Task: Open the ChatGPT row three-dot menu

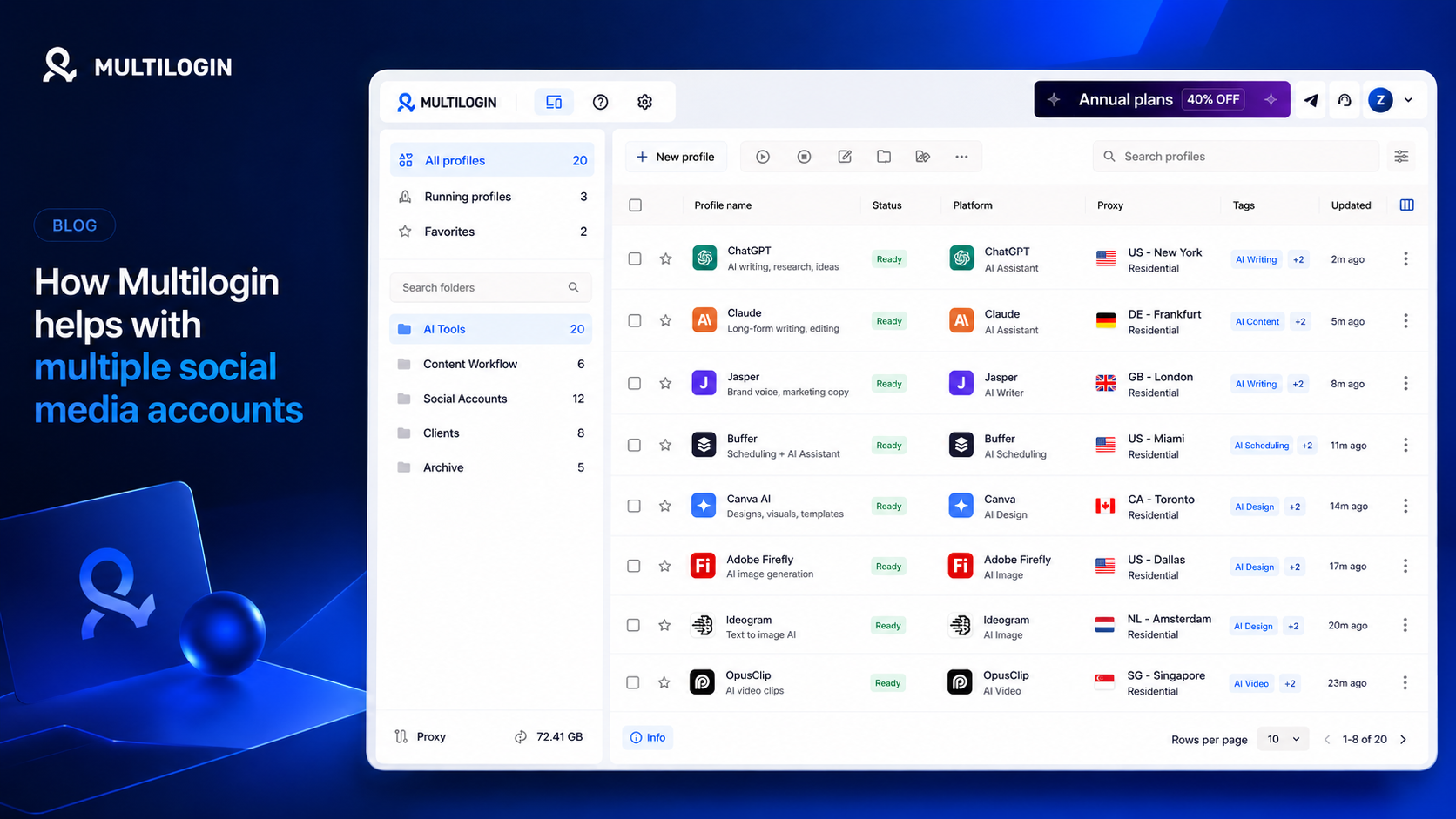Action: point(1405,258)
